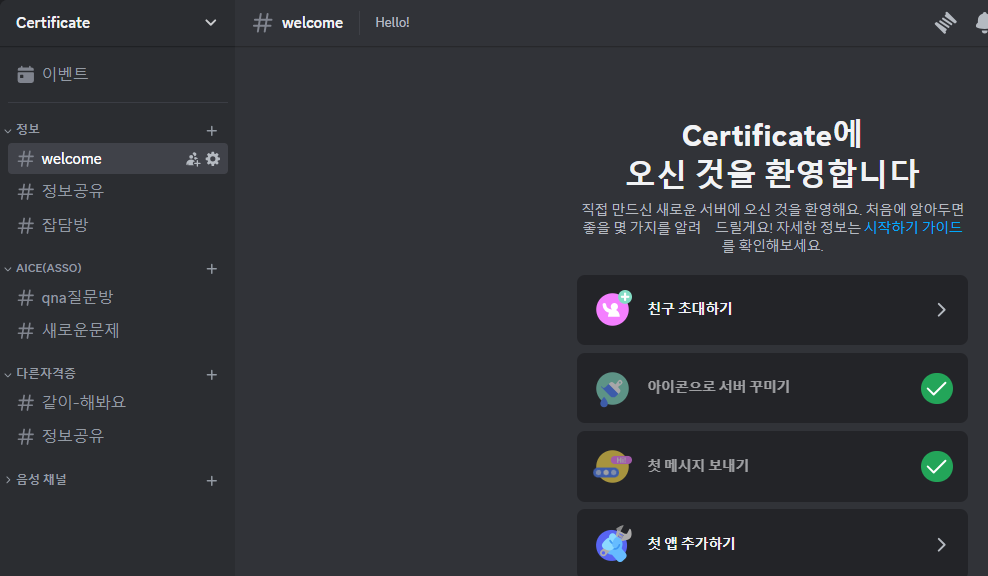The height and width of the screenshot is (576, 988).
Task: Click the arrow chevron on 친구 초대하기
Action: tap(941, 309)
